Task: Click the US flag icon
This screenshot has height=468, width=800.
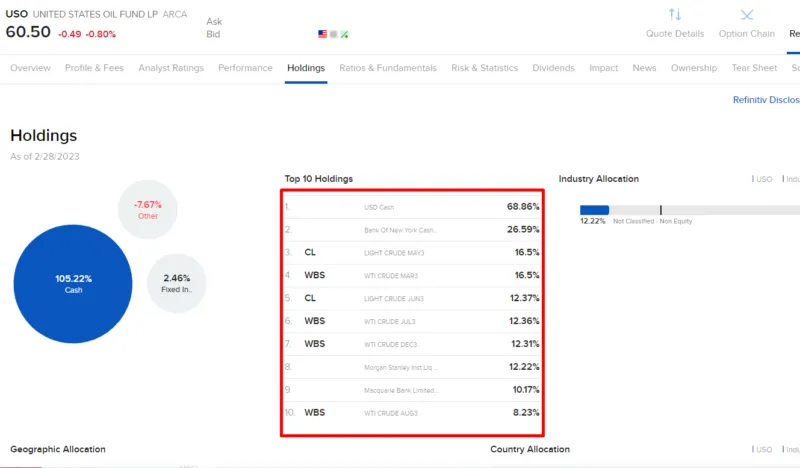Action: click(x=323, y=34)
